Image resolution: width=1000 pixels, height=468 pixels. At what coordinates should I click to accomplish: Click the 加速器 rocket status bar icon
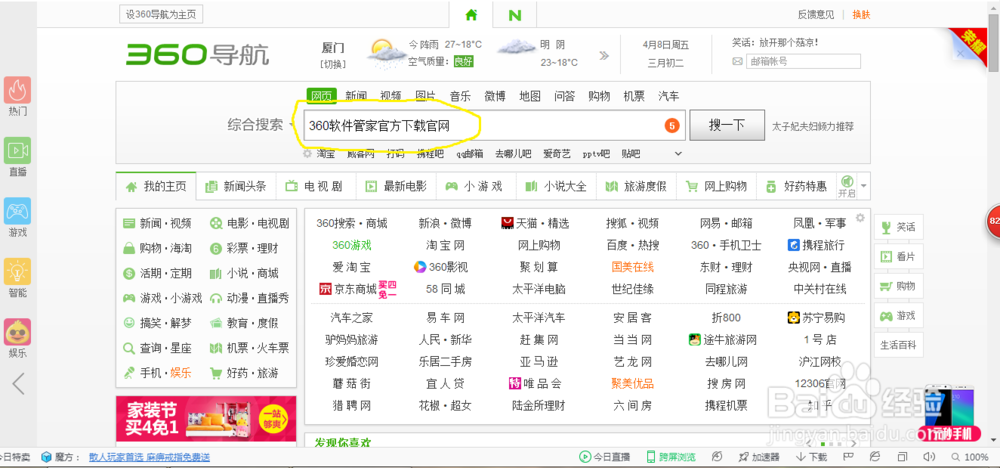[759, 457]
